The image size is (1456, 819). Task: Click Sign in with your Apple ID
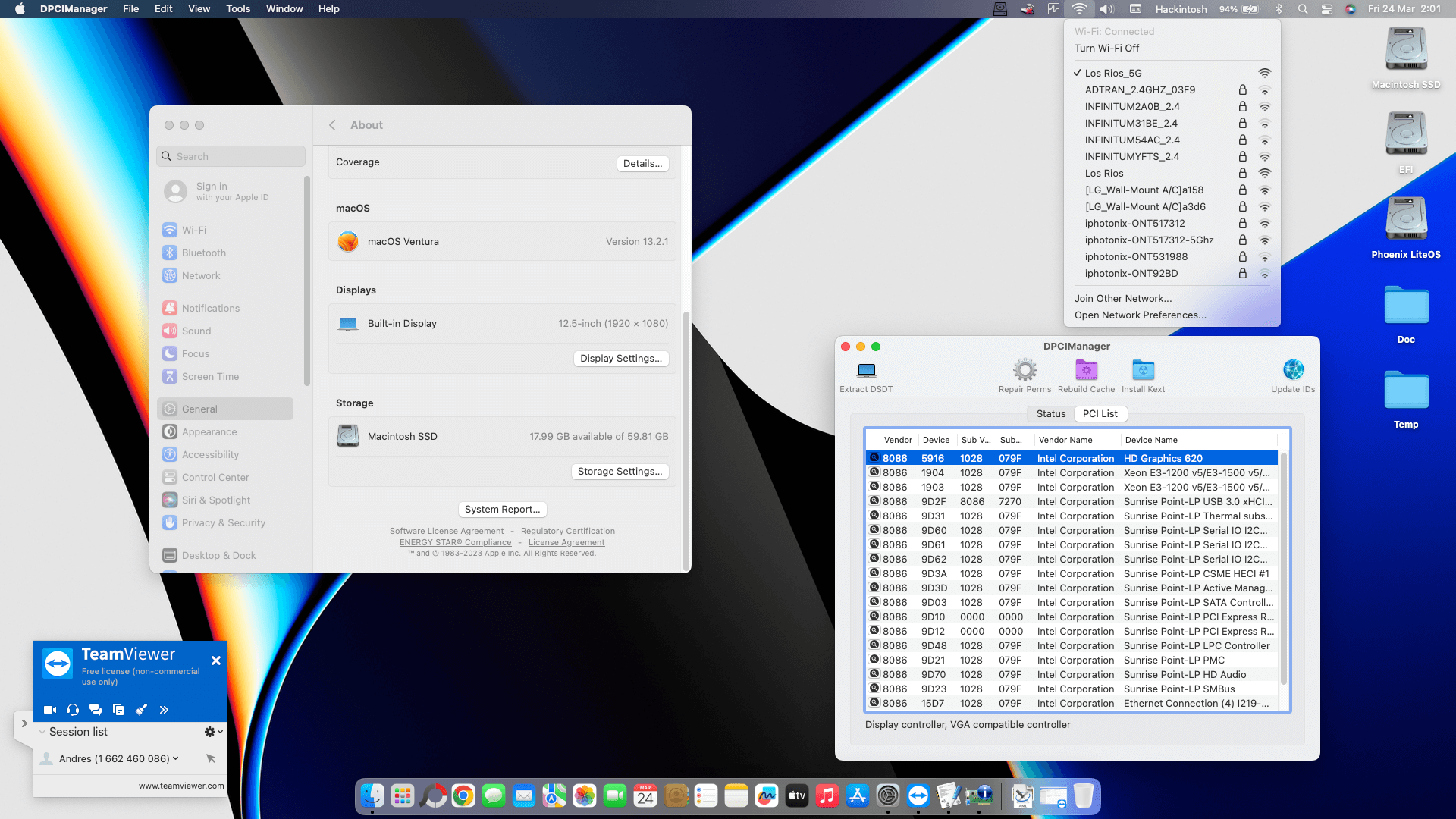(224, 191)
